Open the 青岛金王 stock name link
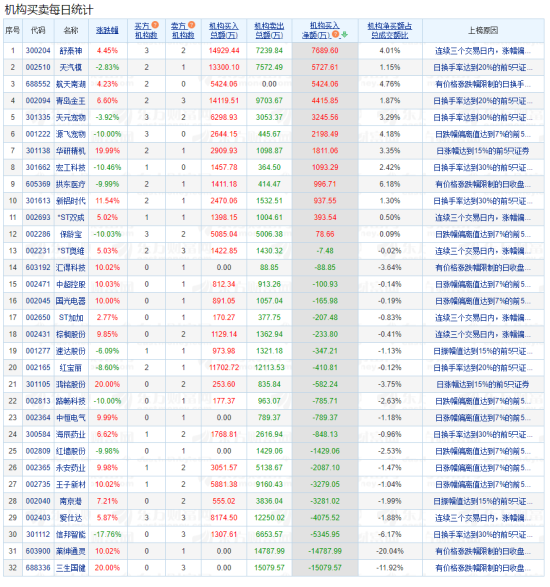 point(71,101)
